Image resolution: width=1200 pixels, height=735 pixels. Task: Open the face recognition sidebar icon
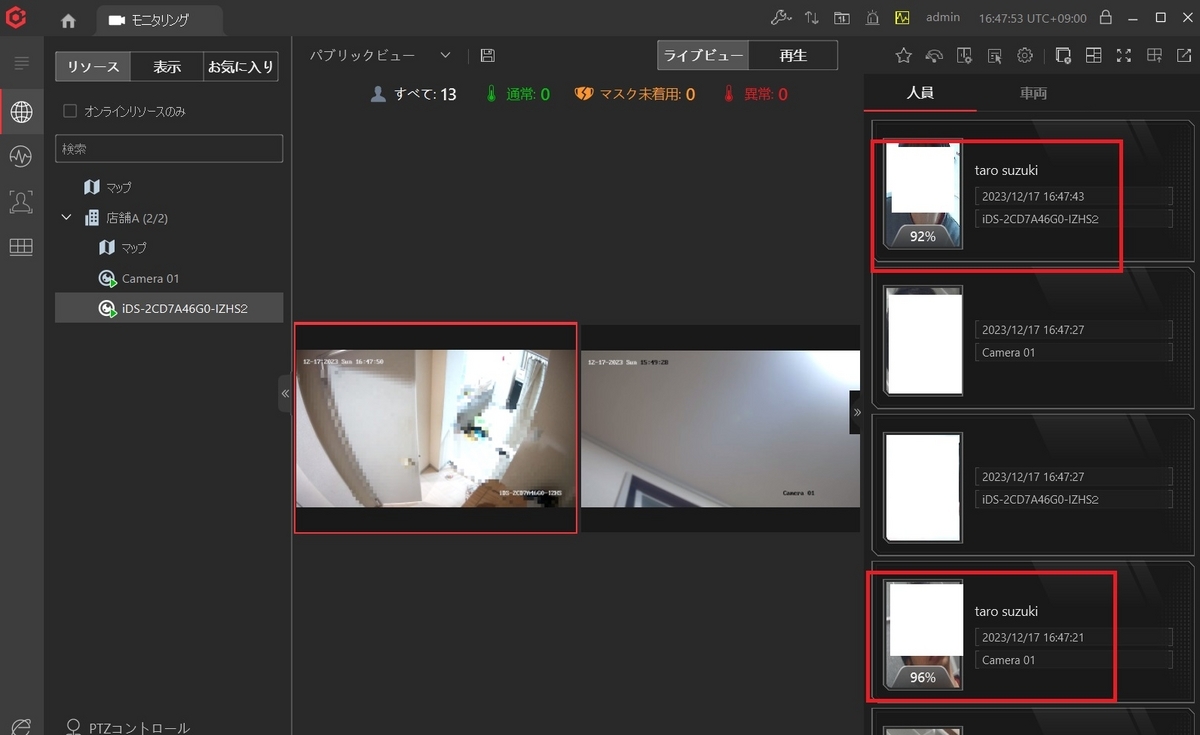21,201
